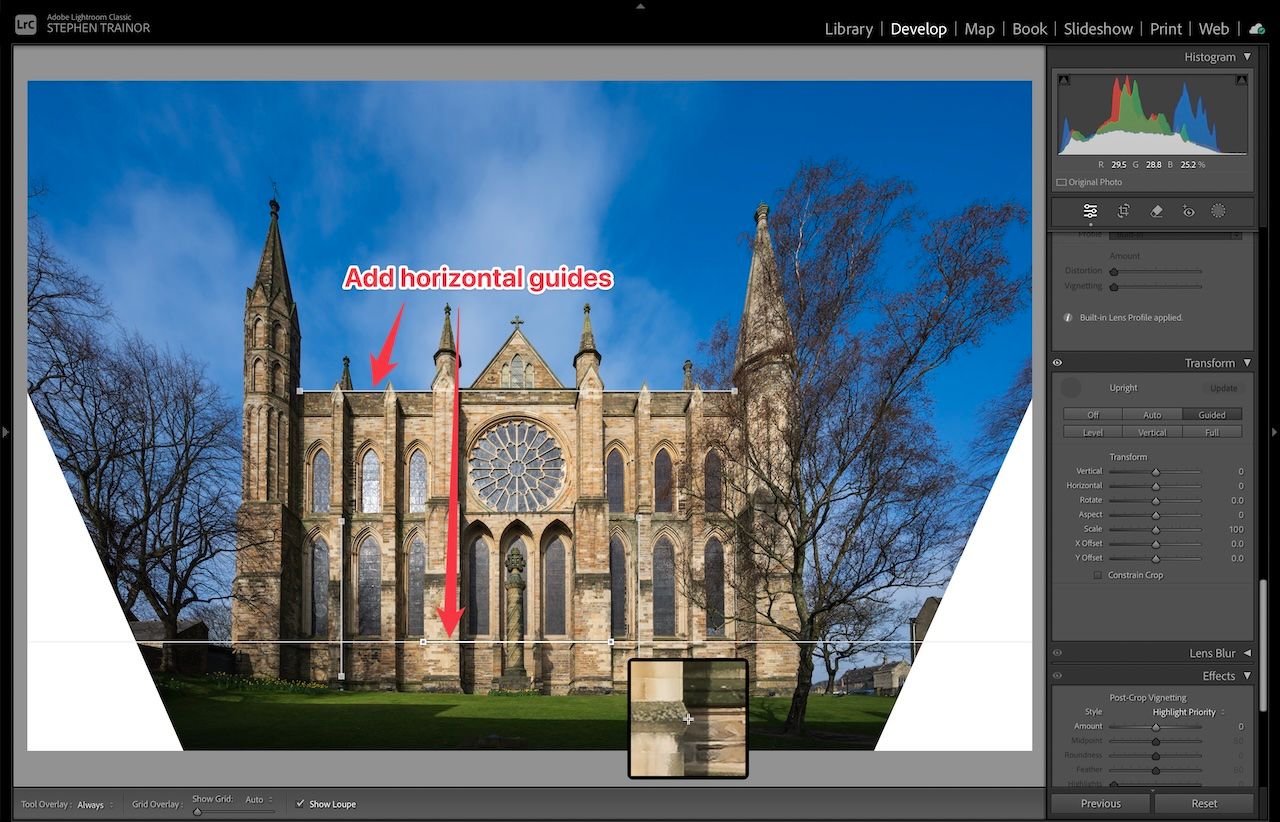Open the Slideshow module
This screenshot has width=1280, height=822.
point(1098,29)
